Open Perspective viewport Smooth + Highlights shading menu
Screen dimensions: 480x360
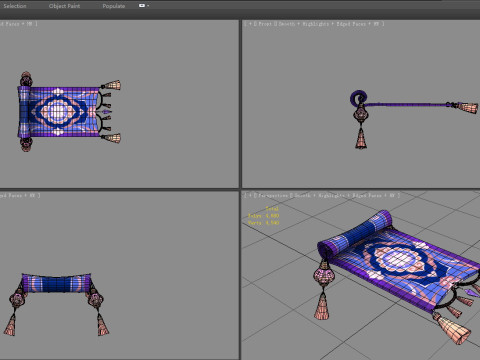coord(319,195)
